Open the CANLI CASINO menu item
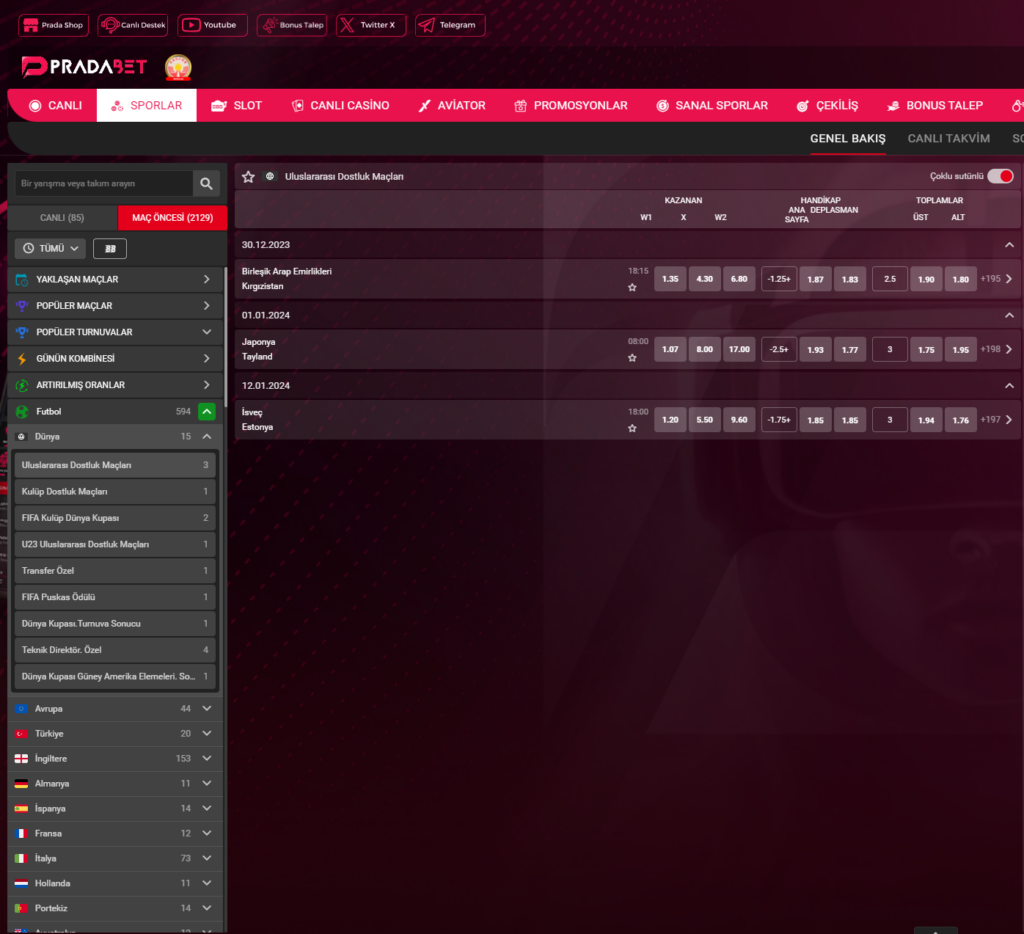This screenshot has height=934, width=1024. click(340, 106)
